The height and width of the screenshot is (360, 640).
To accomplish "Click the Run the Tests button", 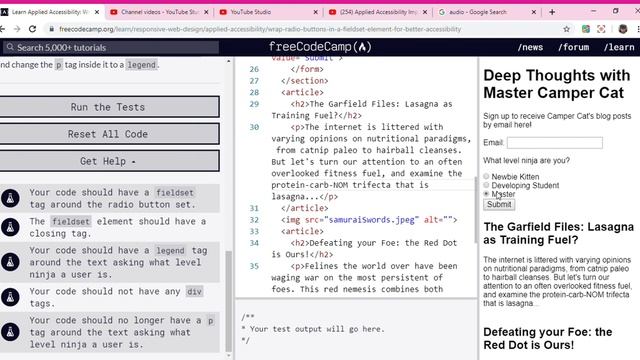I will (x=109, y=107).
